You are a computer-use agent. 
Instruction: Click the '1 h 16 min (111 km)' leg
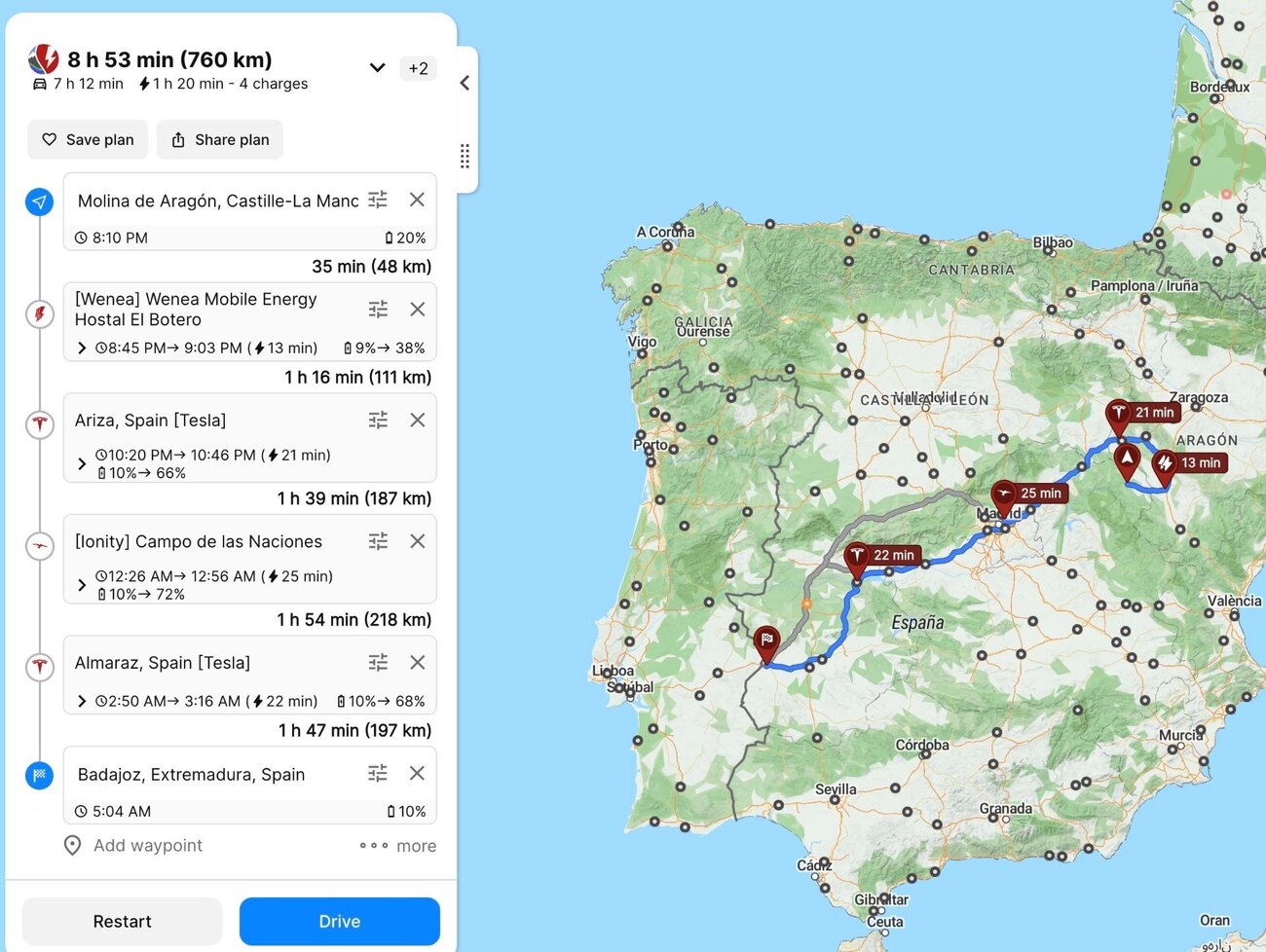click(x=357, y=378)
